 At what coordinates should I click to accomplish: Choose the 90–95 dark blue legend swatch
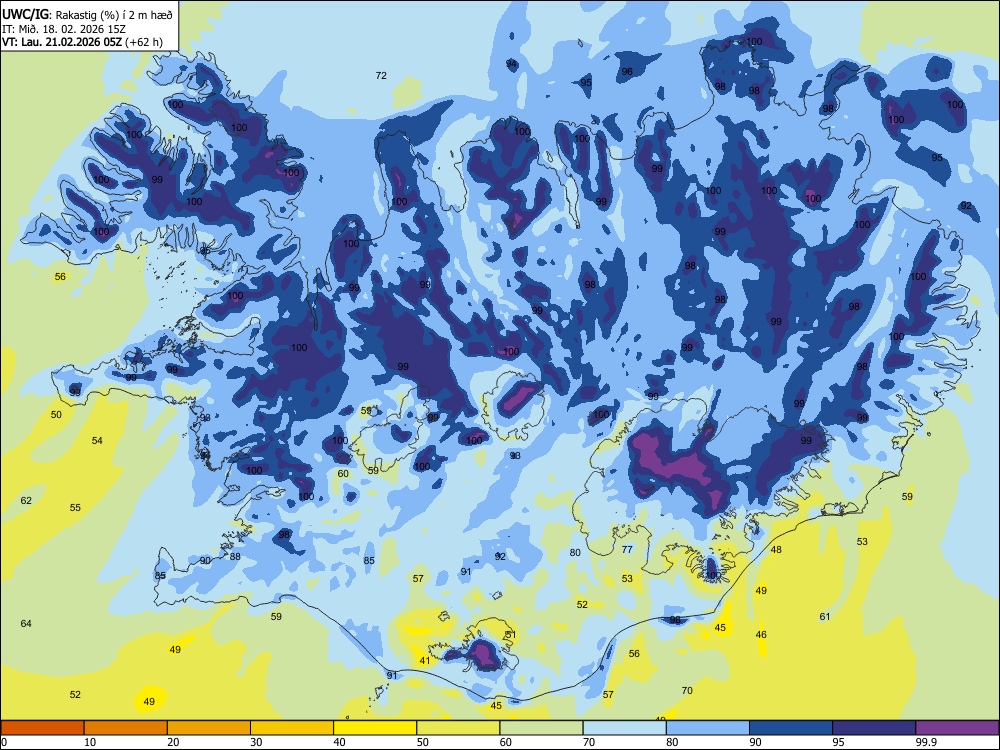(x=791, y=728)
